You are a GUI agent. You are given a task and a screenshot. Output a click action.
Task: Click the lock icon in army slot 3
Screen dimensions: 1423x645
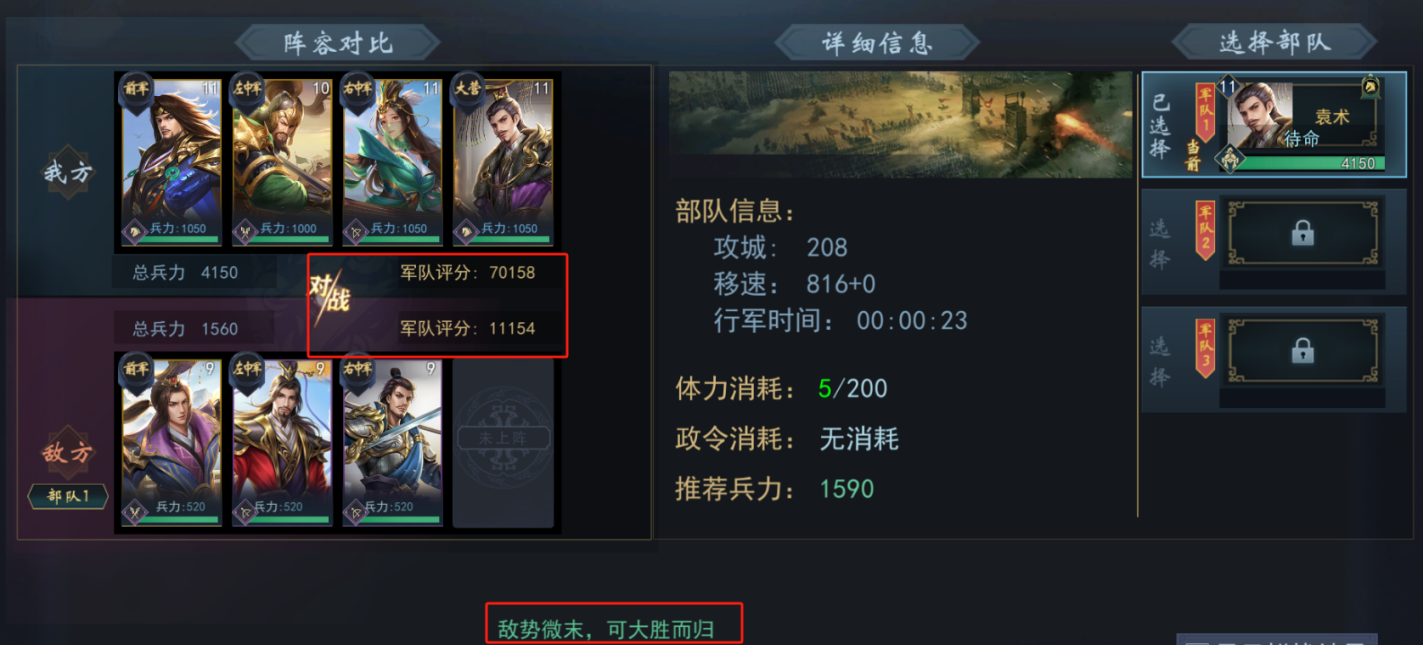(1302, 350)
